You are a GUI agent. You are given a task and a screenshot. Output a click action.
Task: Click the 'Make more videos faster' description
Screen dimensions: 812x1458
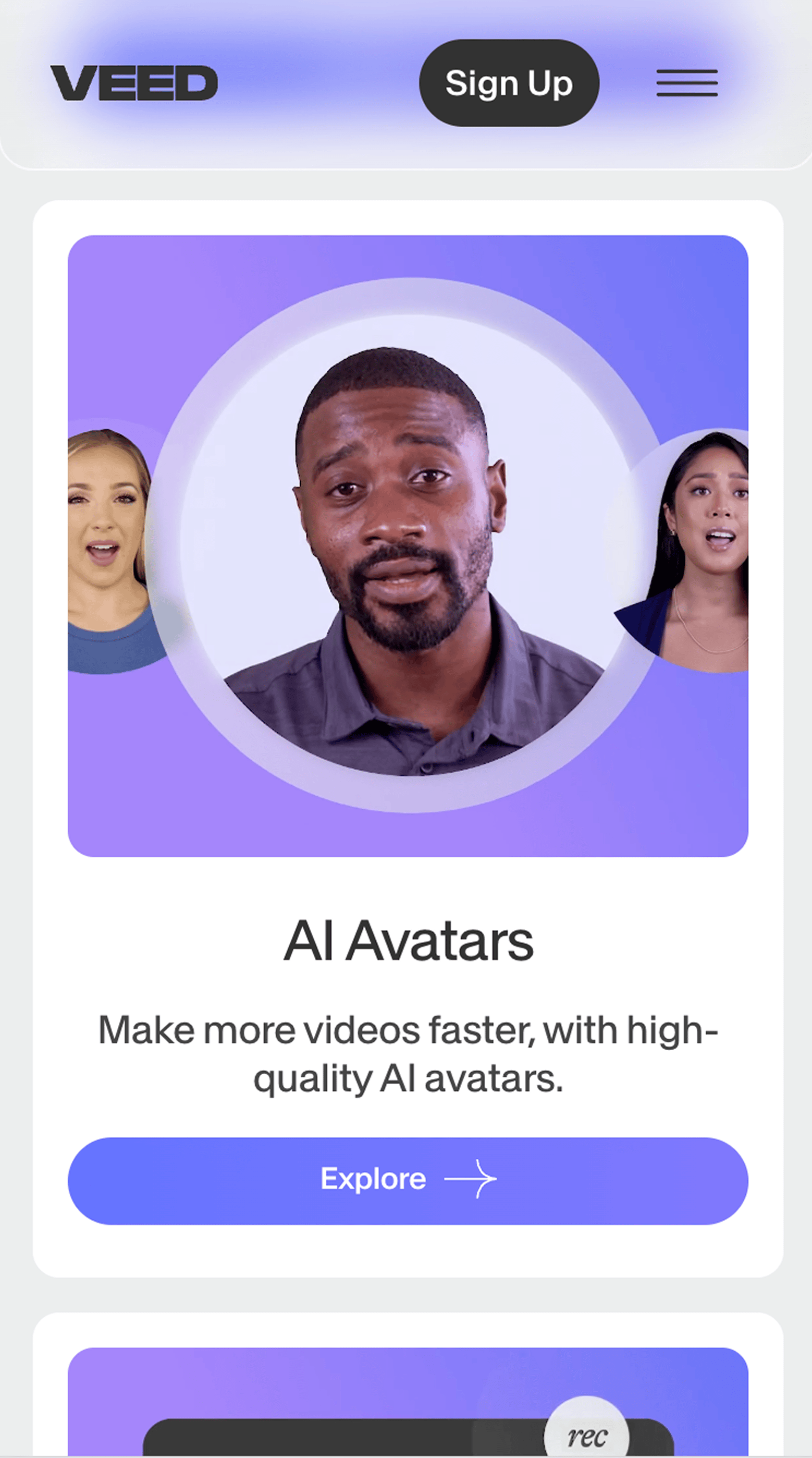tap(408, 1054)
